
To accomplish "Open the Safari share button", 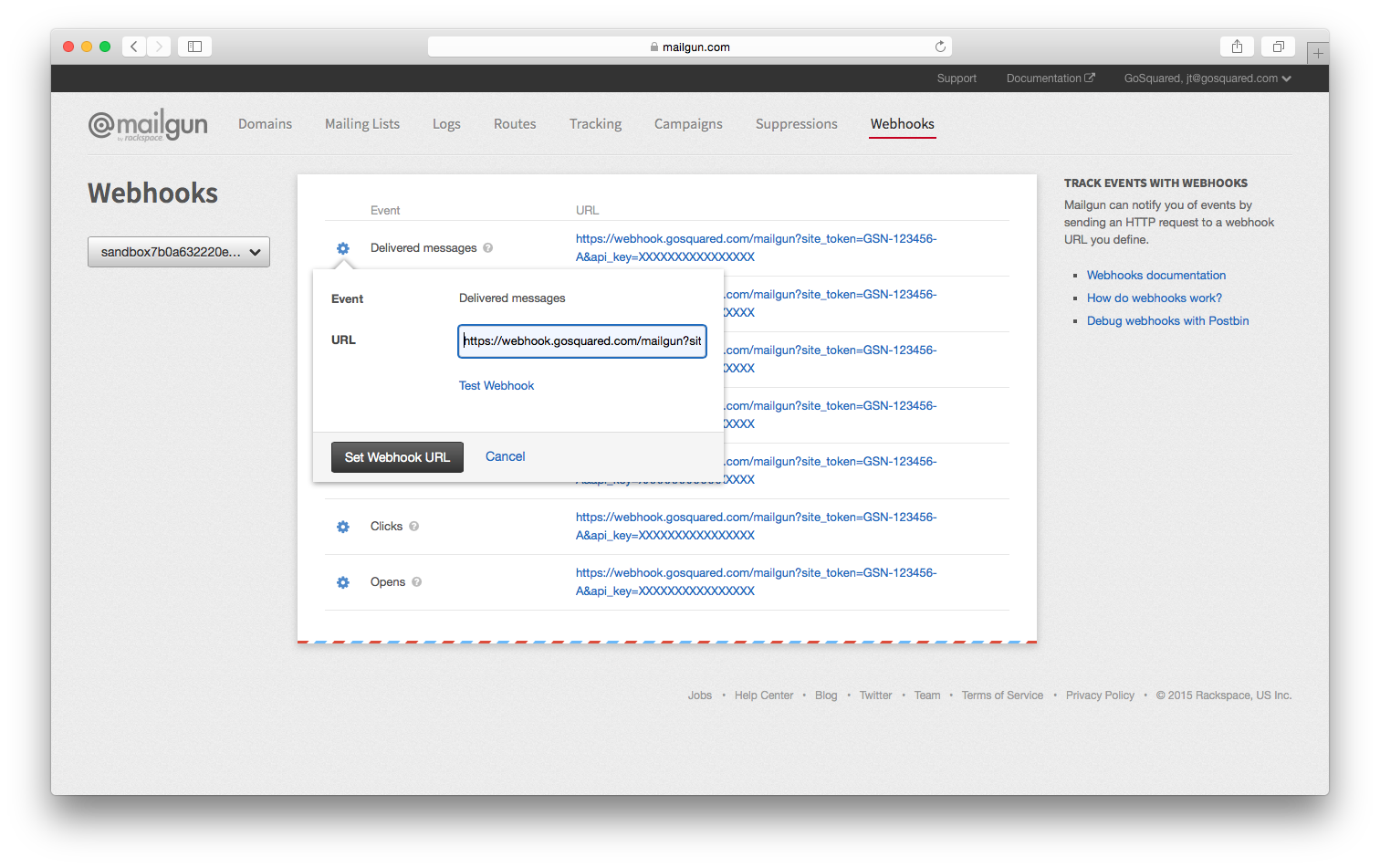I will [1237, 47].
